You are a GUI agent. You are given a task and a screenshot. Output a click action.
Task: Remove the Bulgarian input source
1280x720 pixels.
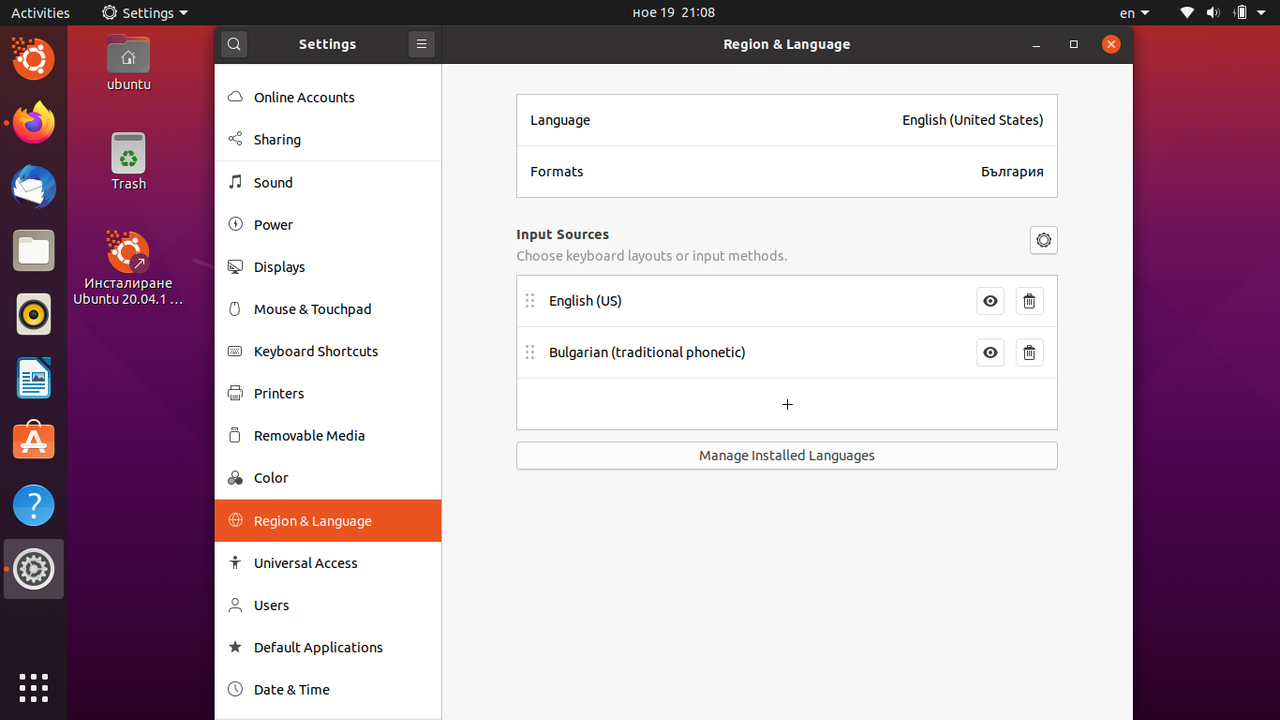(x=1029, y=352)
